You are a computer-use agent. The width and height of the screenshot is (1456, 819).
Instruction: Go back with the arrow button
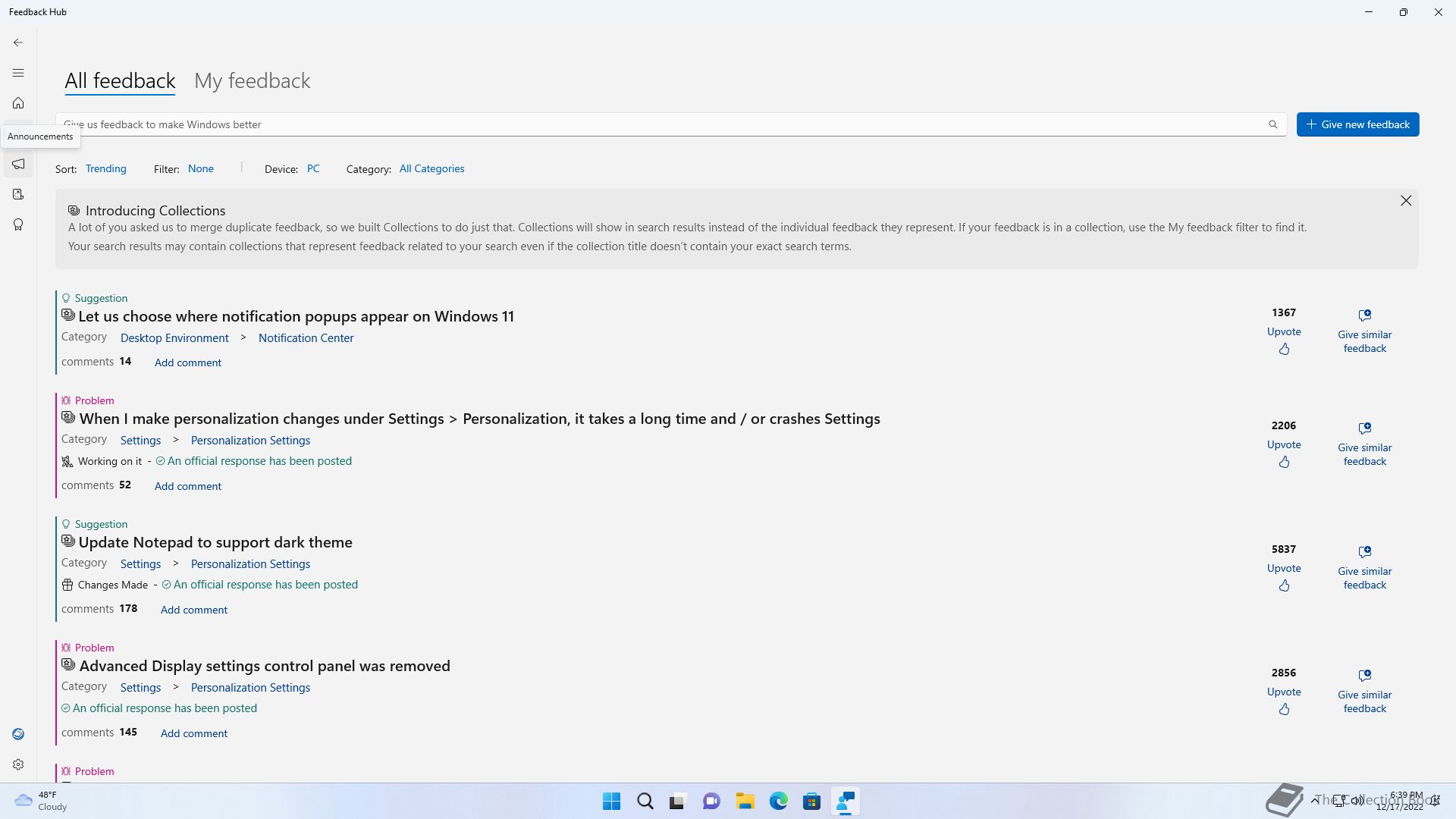[18, 42]
